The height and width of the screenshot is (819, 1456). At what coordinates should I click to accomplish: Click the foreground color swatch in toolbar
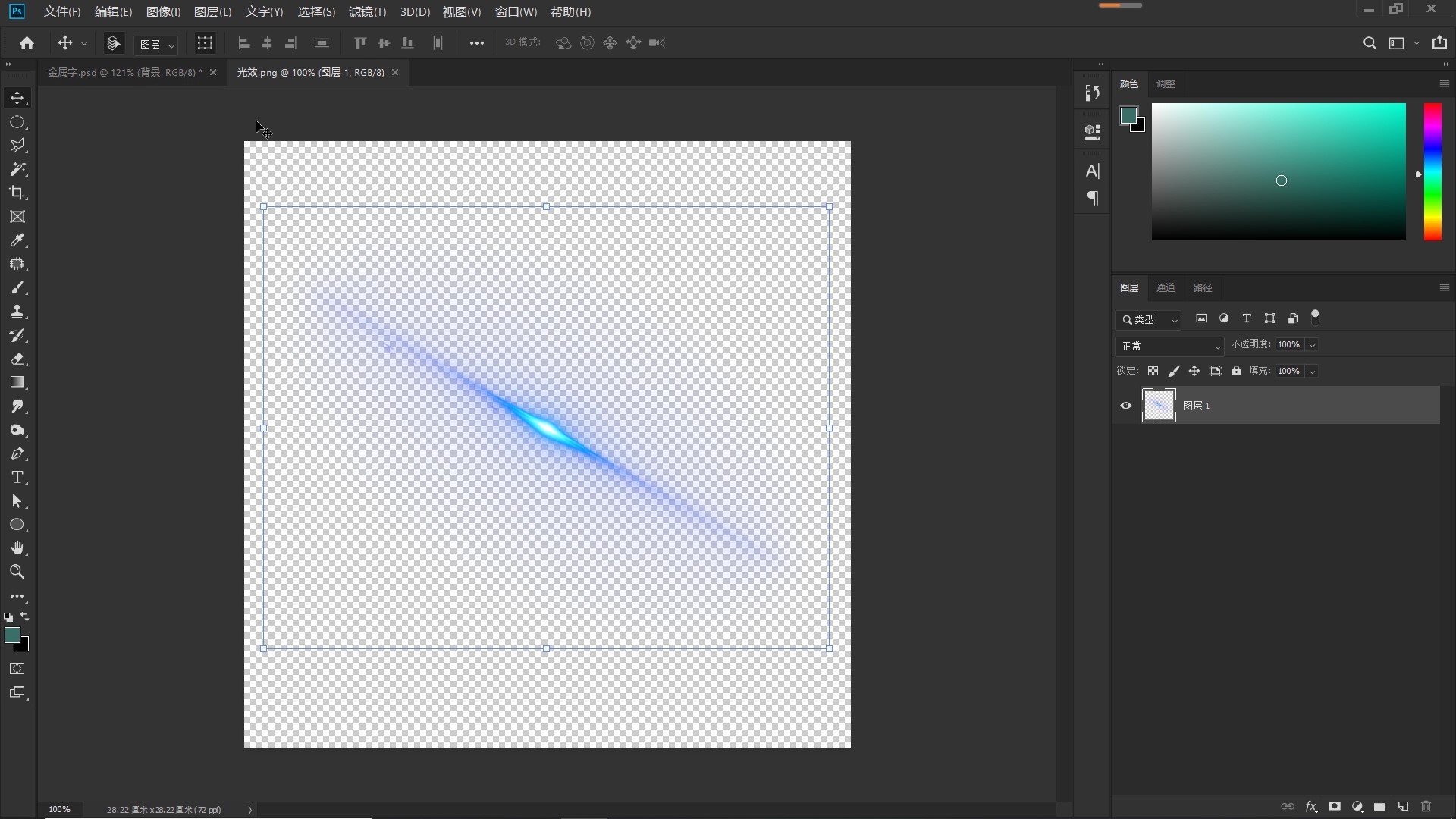(x=12, y=635)
